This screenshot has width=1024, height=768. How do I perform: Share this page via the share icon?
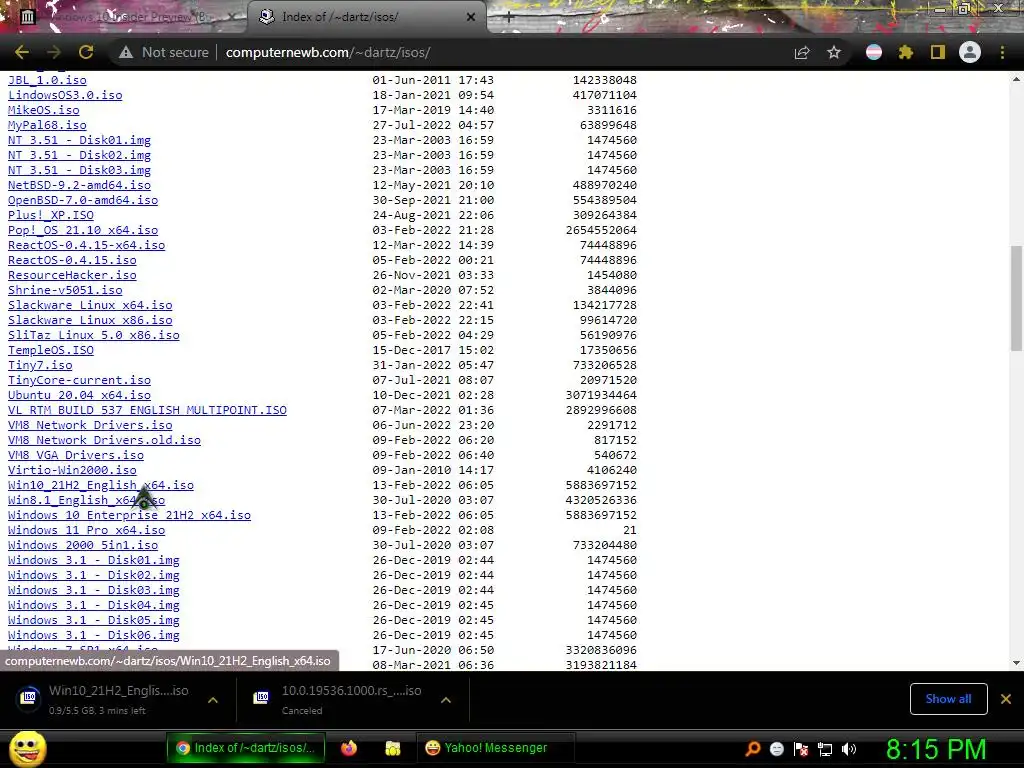click(802, 52)
